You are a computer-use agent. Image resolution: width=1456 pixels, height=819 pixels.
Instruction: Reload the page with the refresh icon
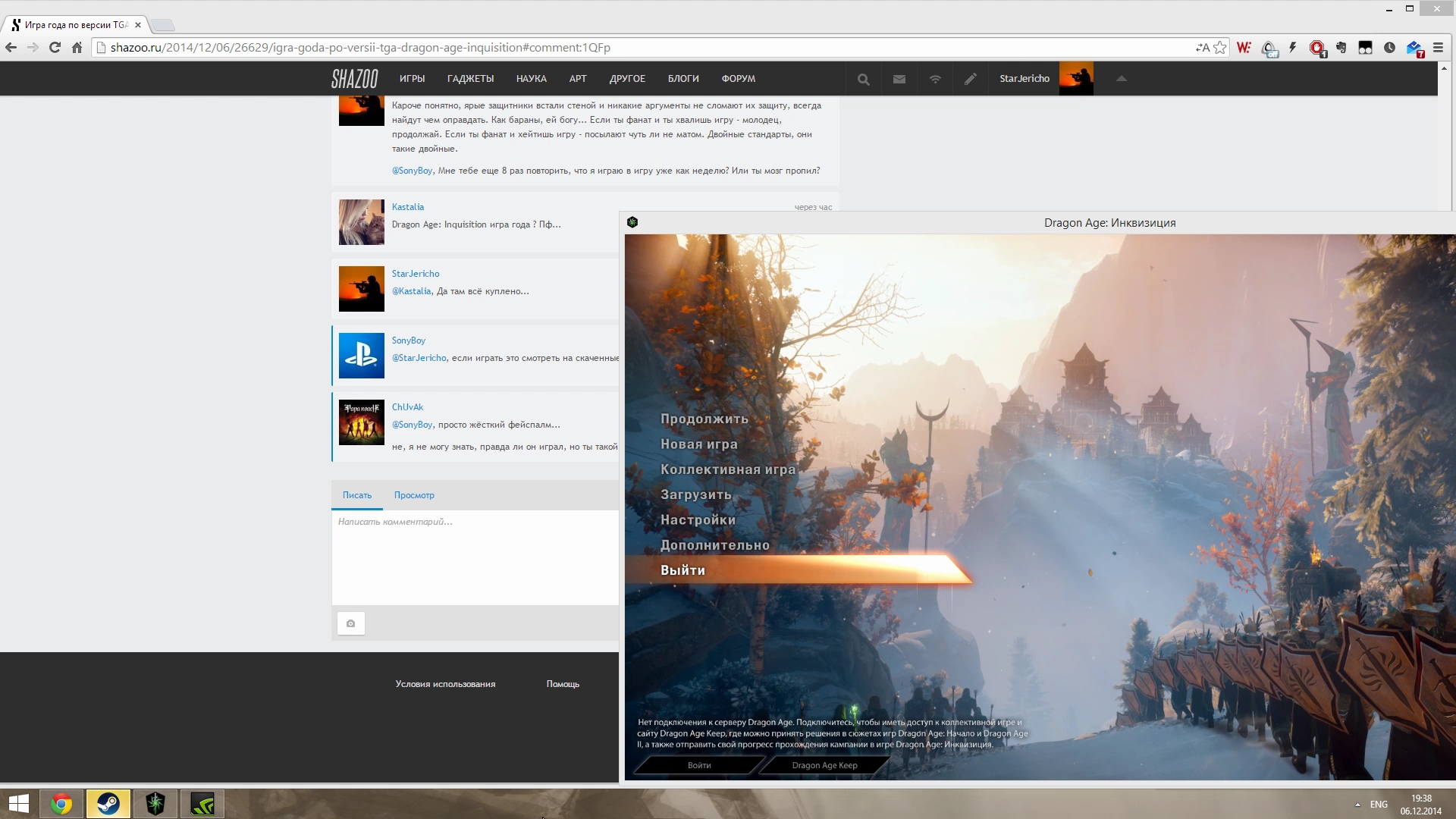55,47
